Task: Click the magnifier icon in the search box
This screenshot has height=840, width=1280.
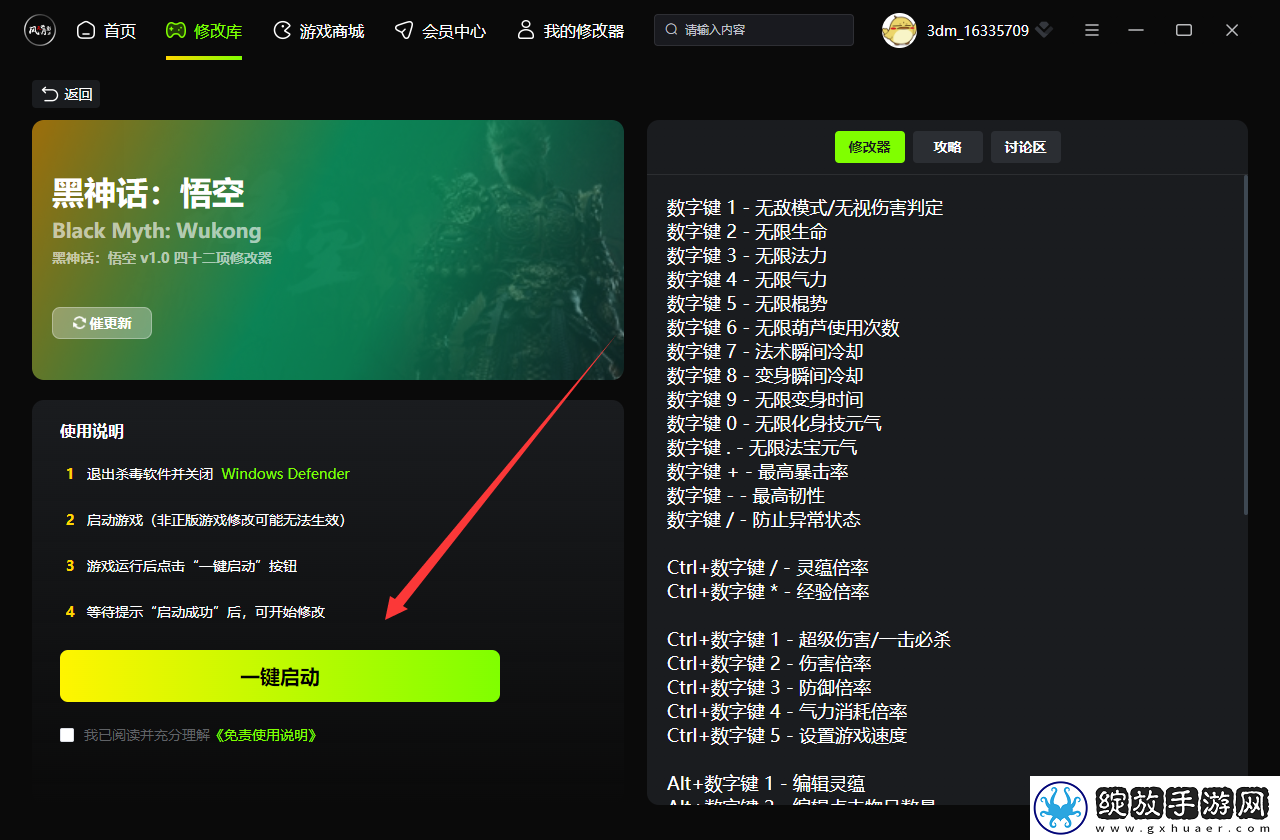Action: [x=672, y=30]
